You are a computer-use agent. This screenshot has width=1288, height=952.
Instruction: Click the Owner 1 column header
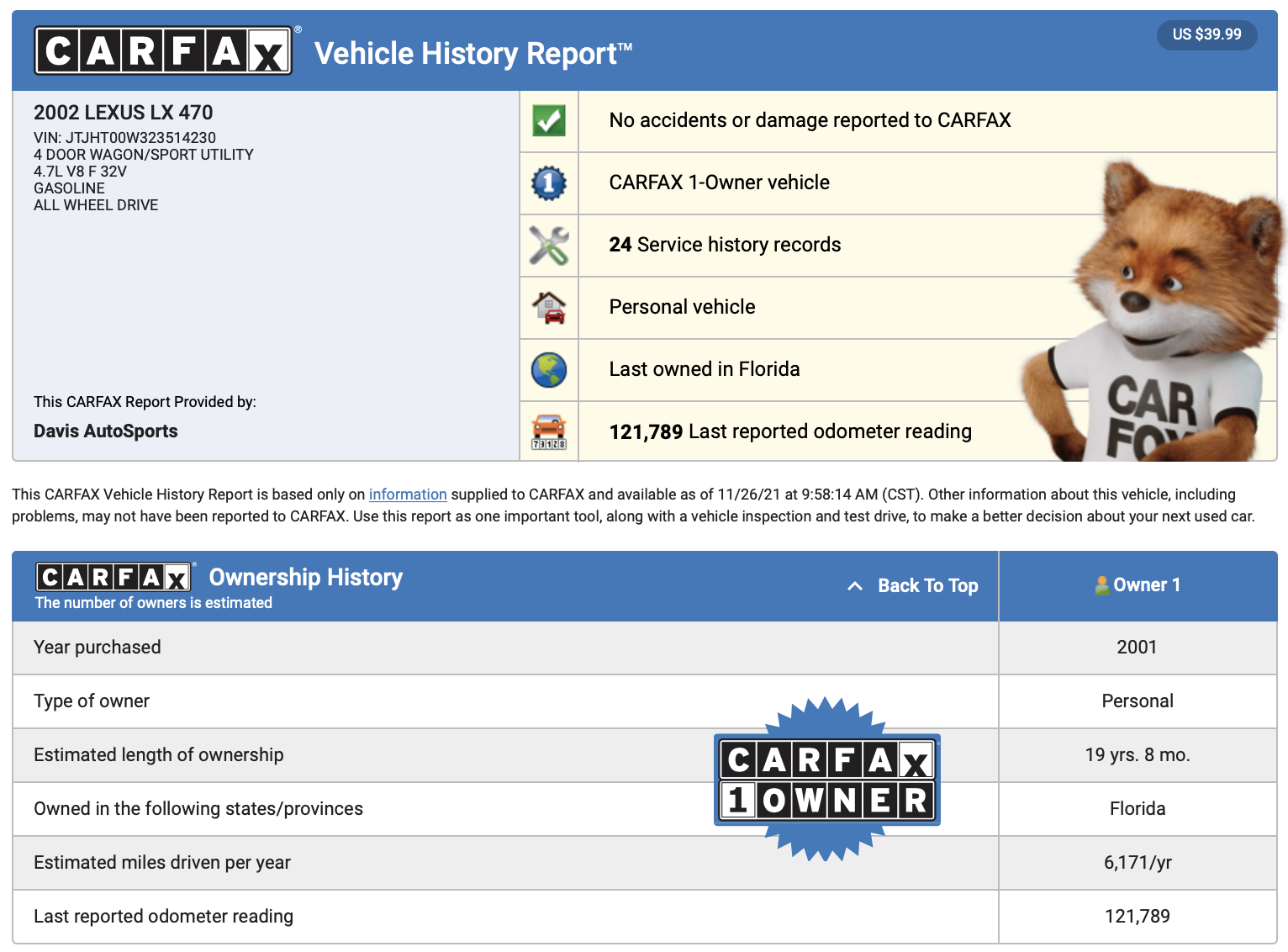tap(1138, 585)
